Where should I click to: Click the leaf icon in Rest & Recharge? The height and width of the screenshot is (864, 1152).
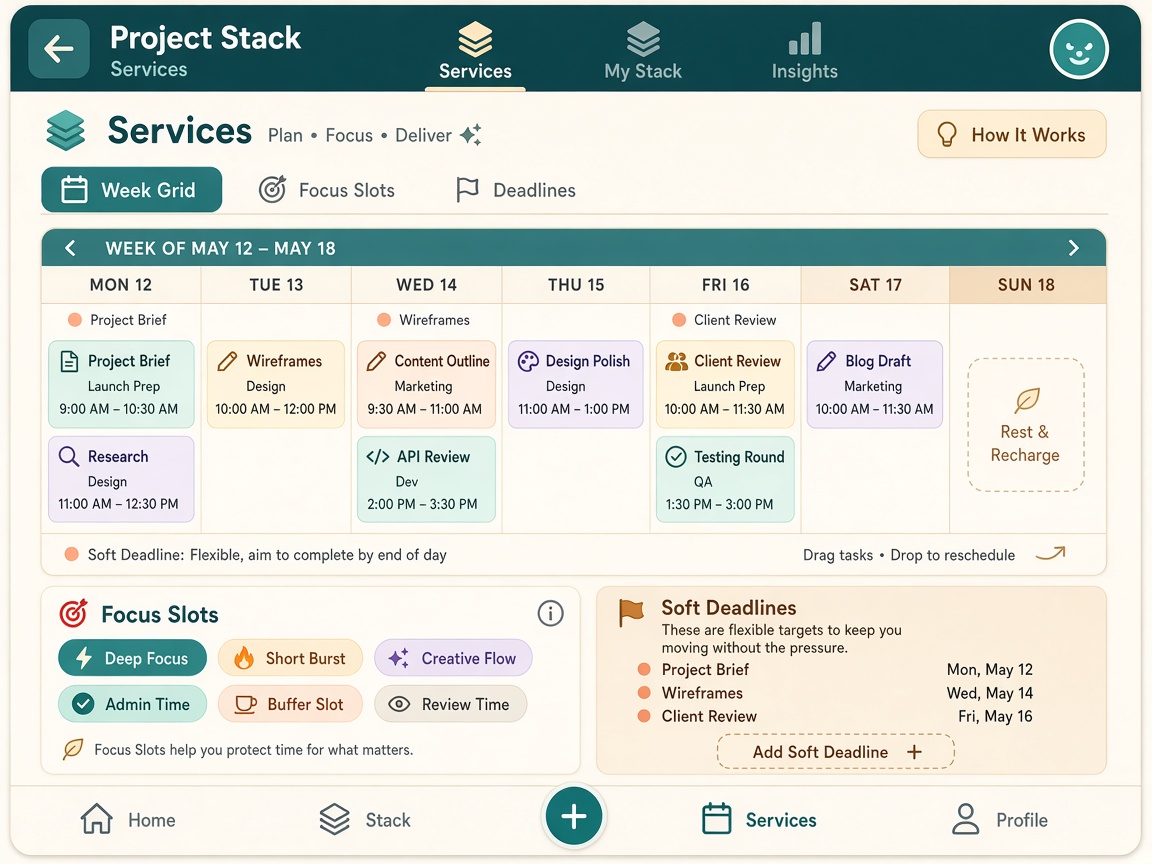[x=1026, y=400]
